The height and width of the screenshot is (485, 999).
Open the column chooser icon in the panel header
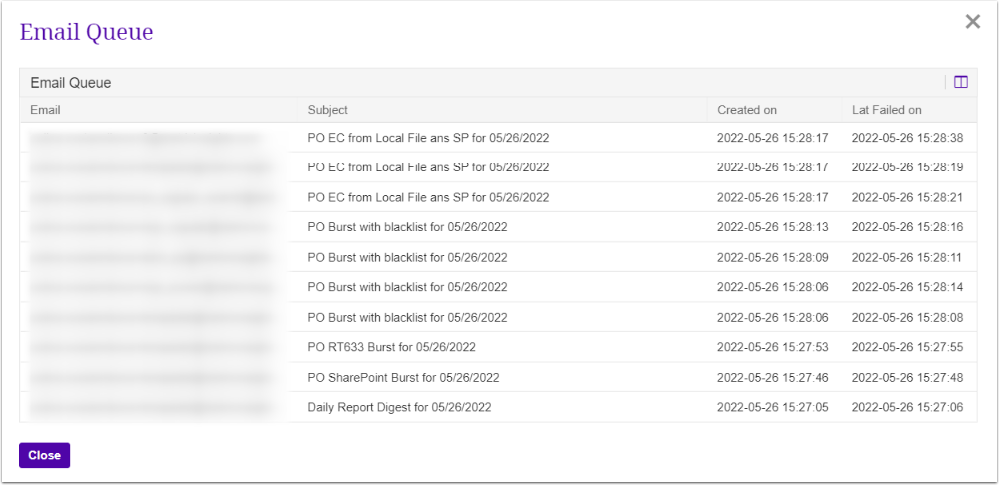(961, 83)
